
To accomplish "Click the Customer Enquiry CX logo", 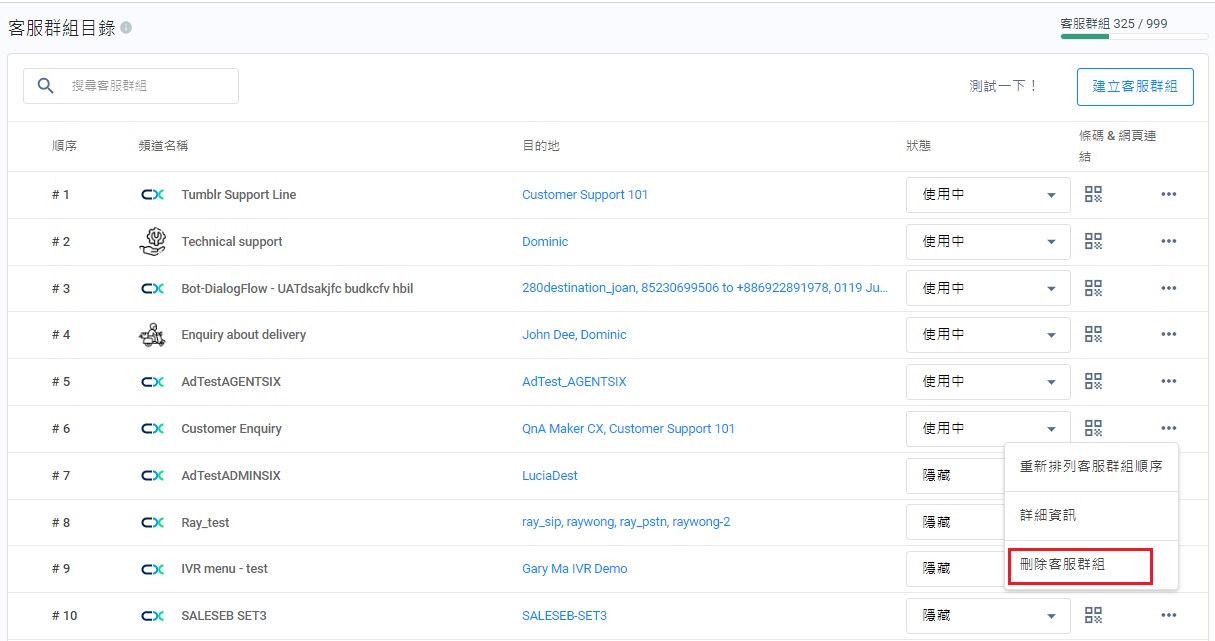I will coord(152,428).
